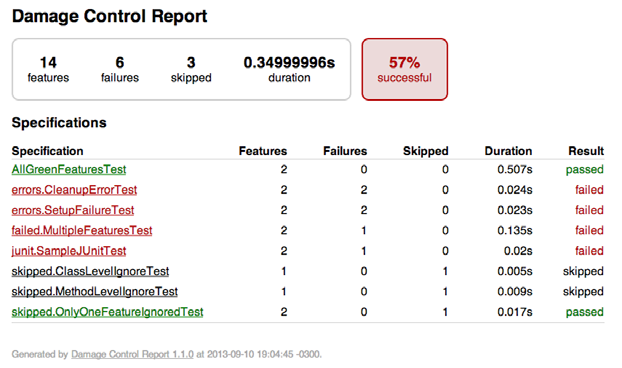Open skipped.OnlyOneFeatureIgnoredTest specification
This screenshot has width=622, height=368.
point(107,312)
